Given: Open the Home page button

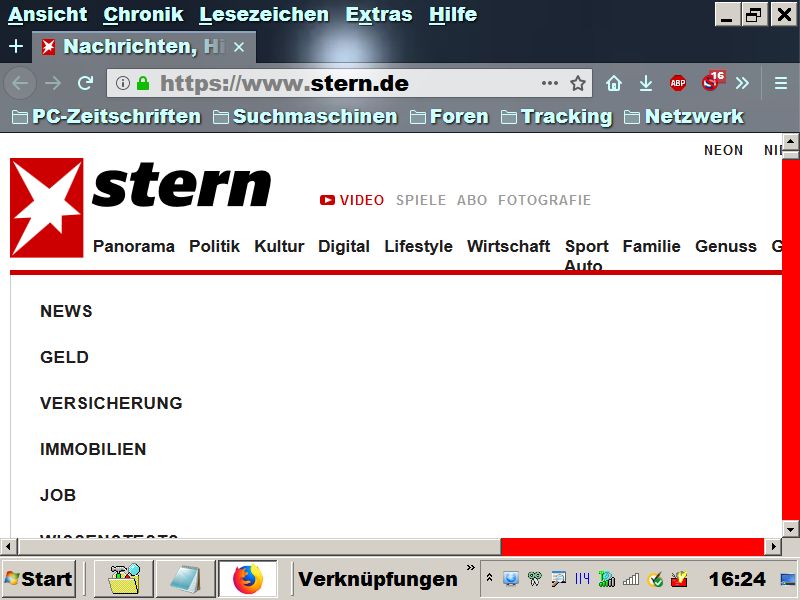Looking at the screenshot, I should click(614, 83).
